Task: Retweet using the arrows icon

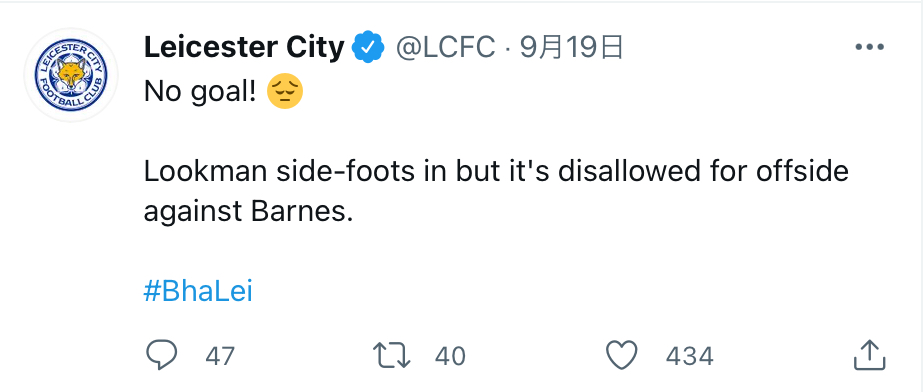Action: click(391, 356)
